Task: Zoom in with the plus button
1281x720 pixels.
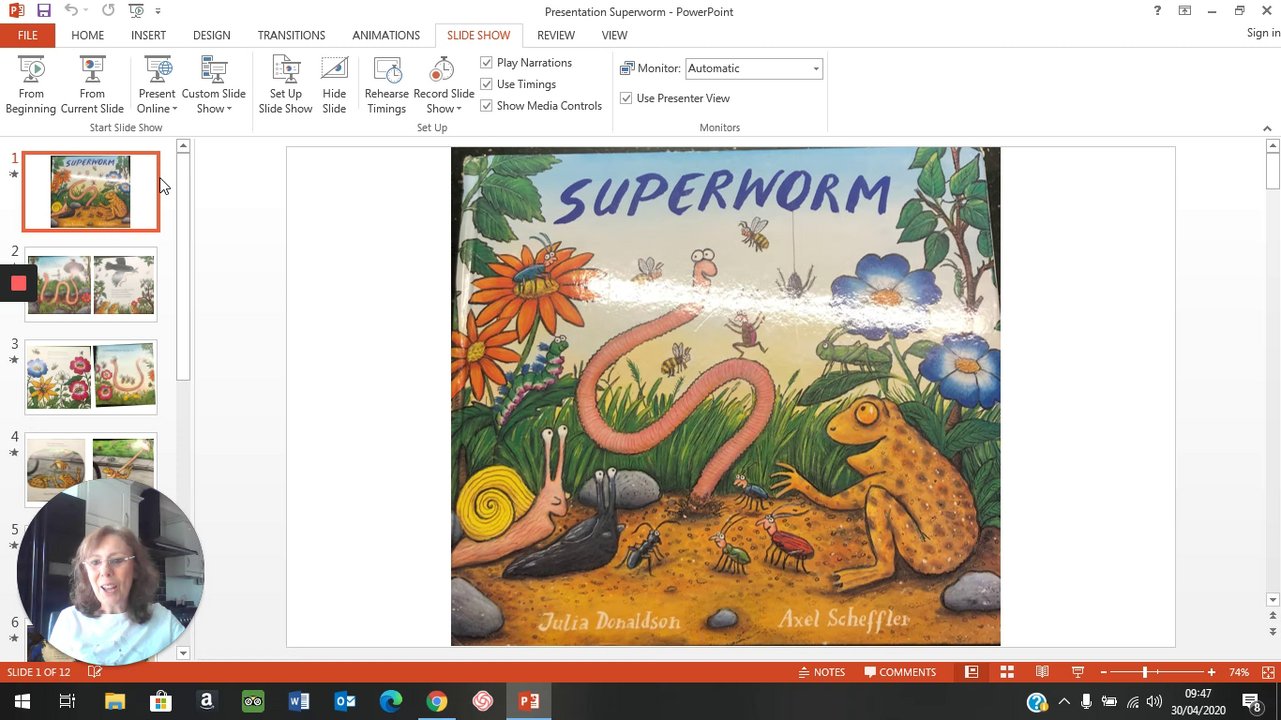Action: click(1211, 672)
